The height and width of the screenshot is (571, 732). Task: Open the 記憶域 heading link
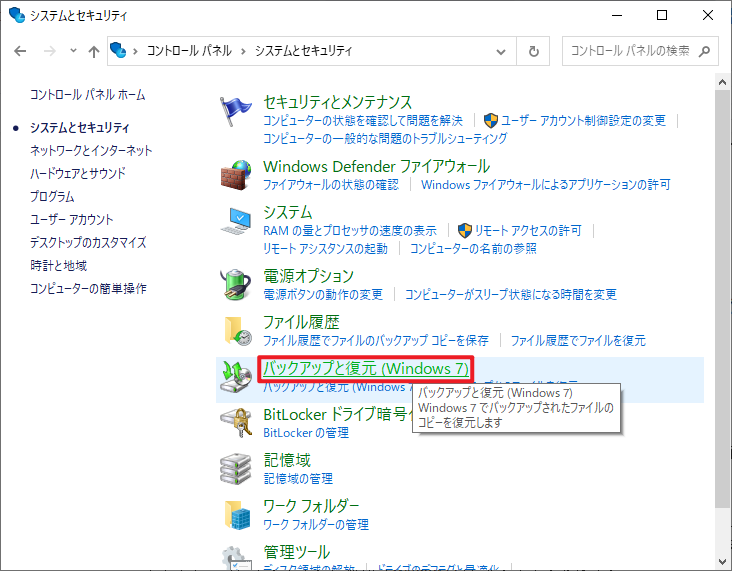[x=287, y=460]
